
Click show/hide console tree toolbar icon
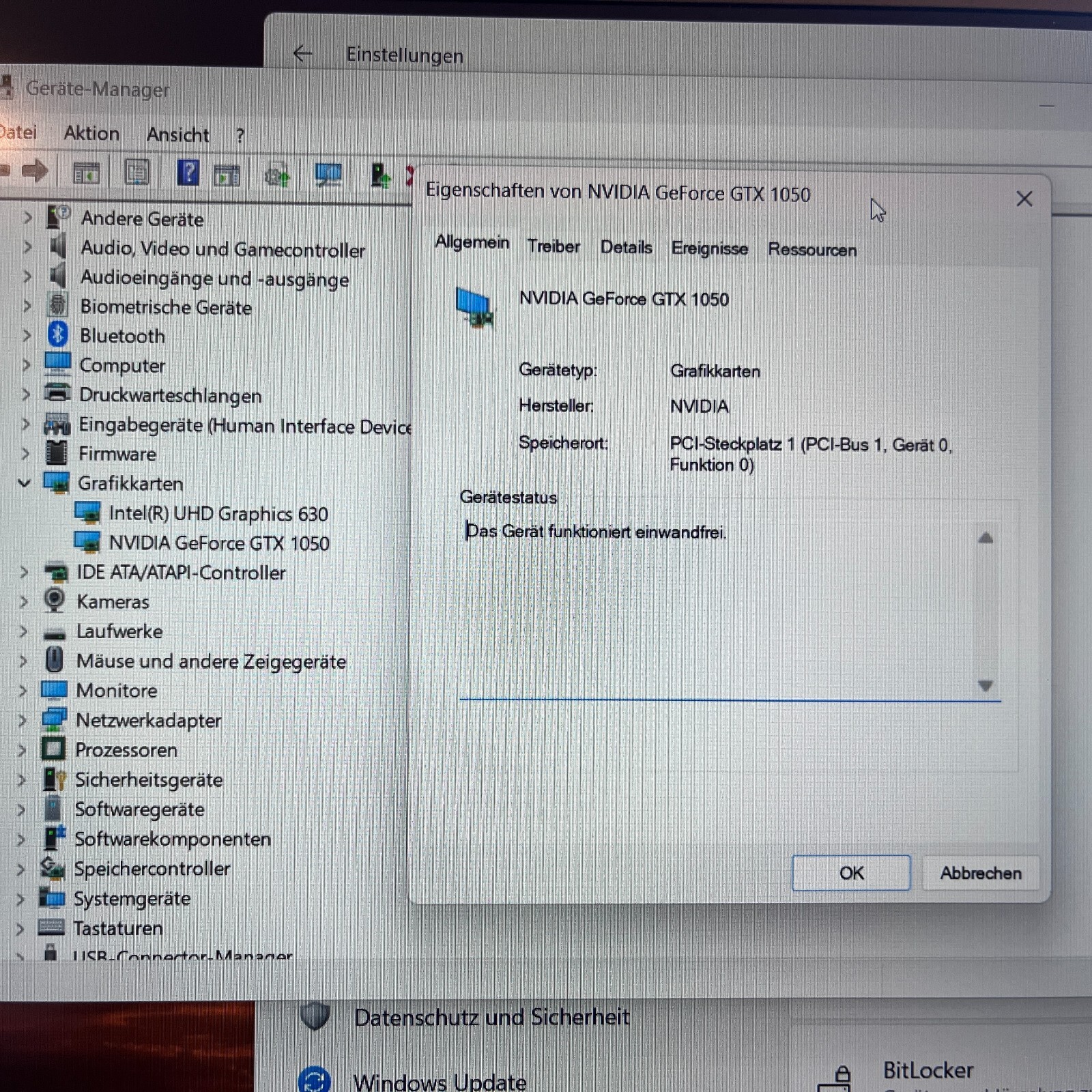click(87, 173)
